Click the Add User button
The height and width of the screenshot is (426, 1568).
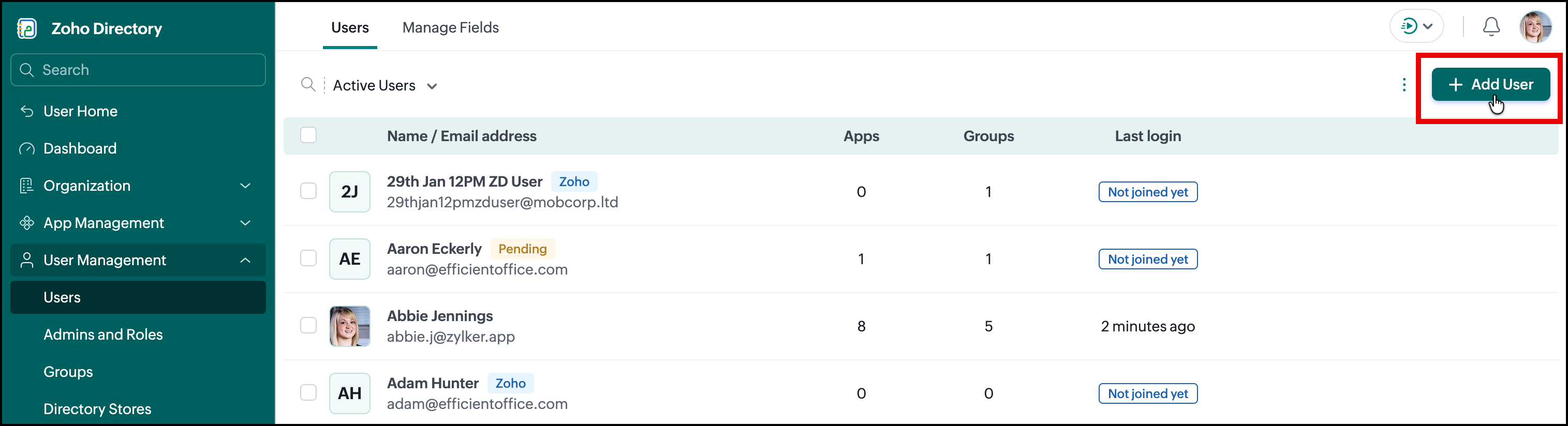click(1490, 84)
